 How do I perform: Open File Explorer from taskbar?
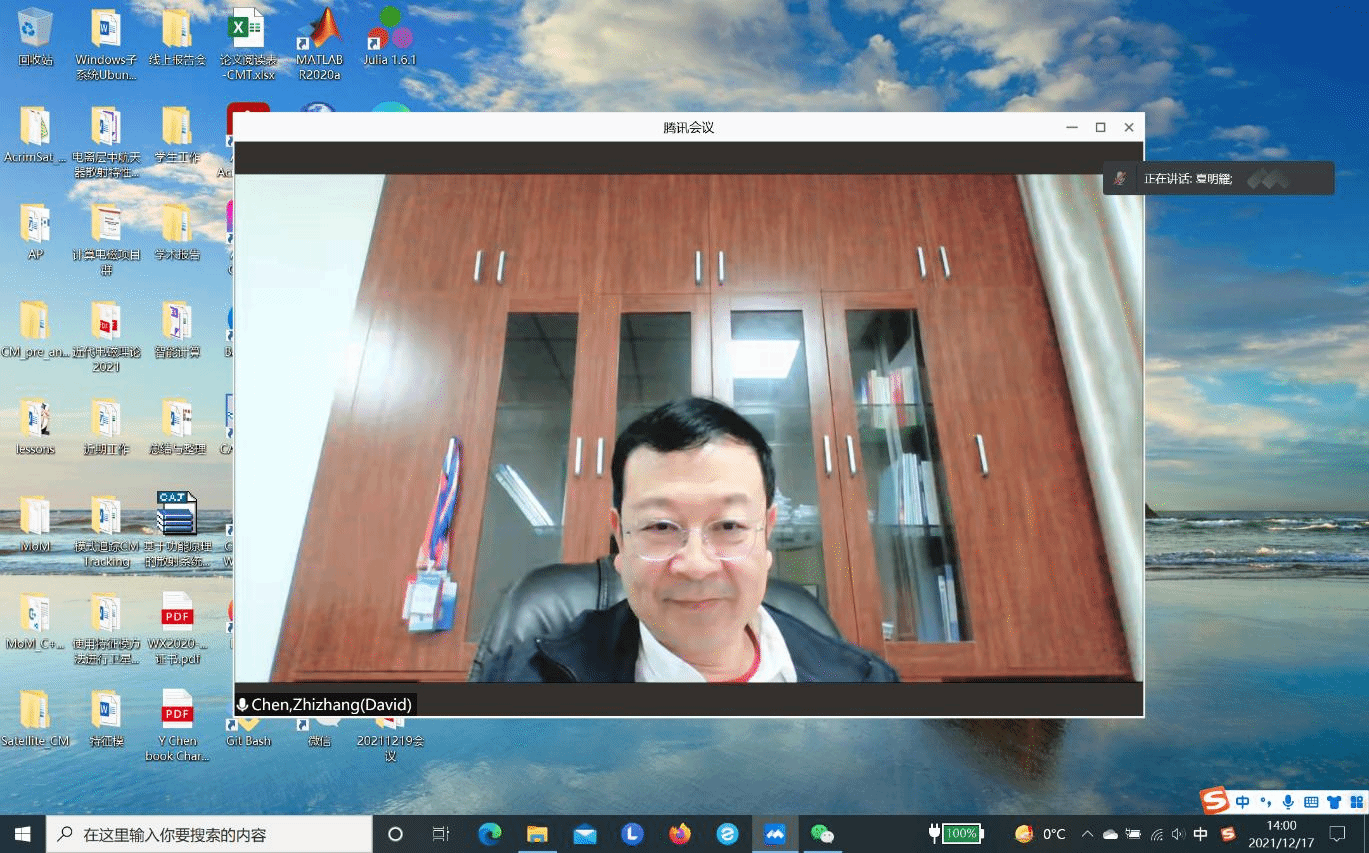[x=537, y=833]
